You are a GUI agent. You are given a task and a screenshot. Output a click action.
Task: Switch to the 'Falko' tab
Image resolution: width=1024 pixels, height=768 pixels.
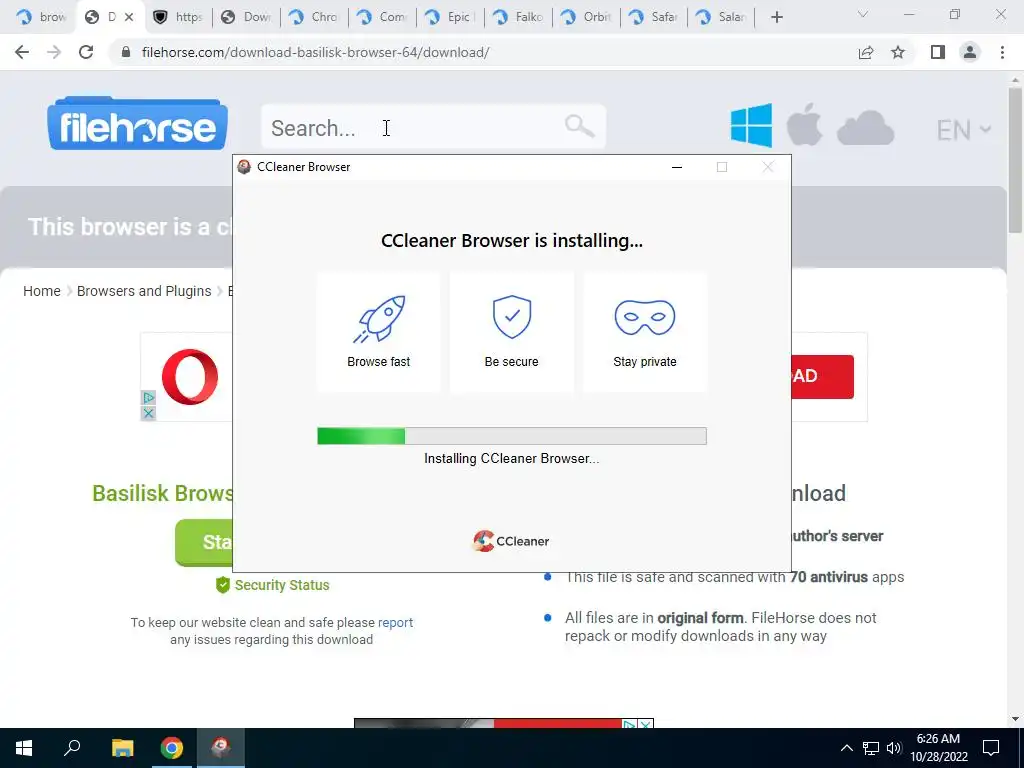coord(518,17)
